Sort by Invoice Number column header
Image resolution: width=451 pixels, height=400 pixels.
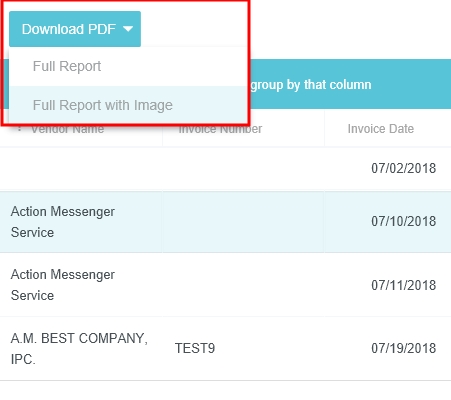pyautogui.click(x=220, y=129)
